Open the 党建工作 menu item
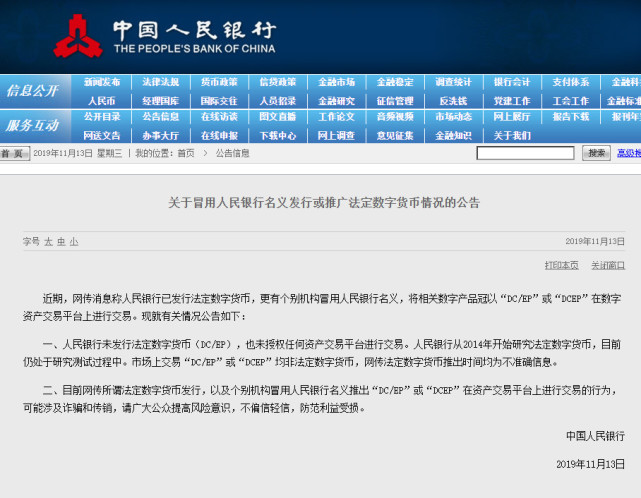This screenshot has height=498, width=641. [x=512, y=101]
